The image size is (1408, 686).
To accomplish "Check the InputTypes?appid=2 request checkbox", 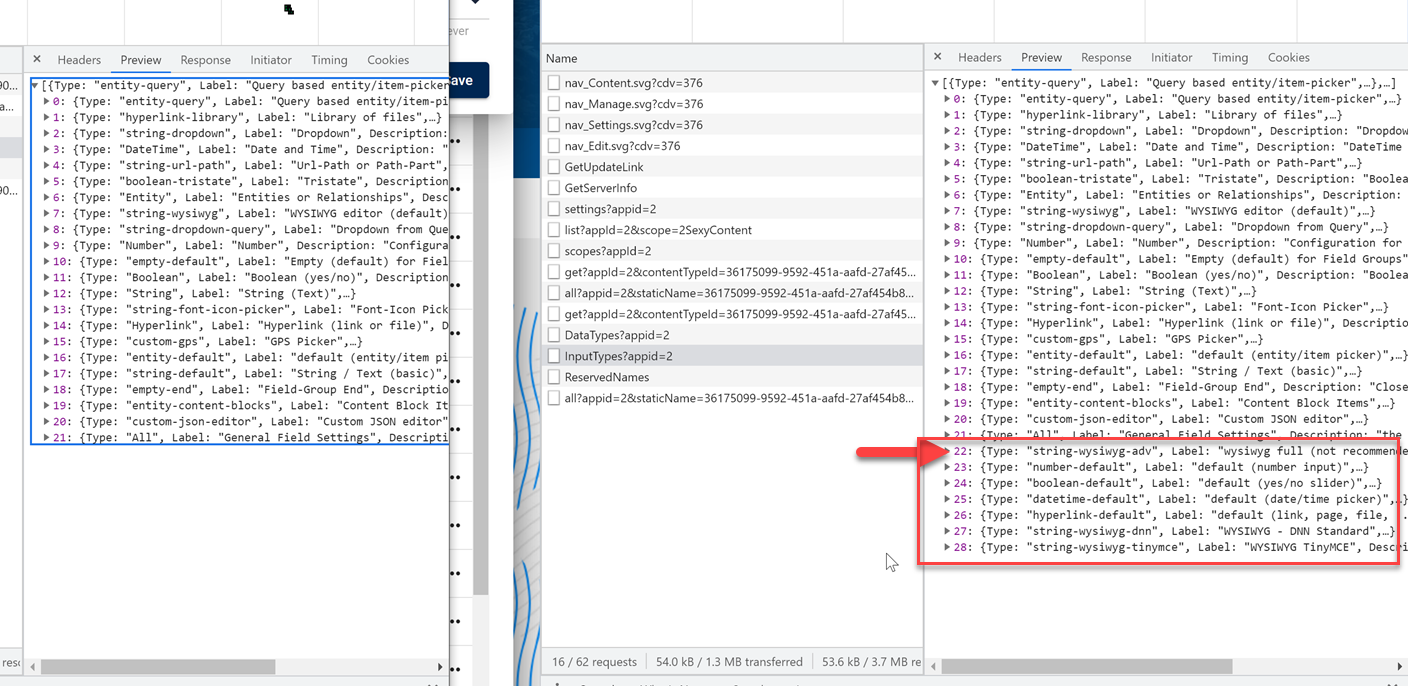I will (553, 354).
